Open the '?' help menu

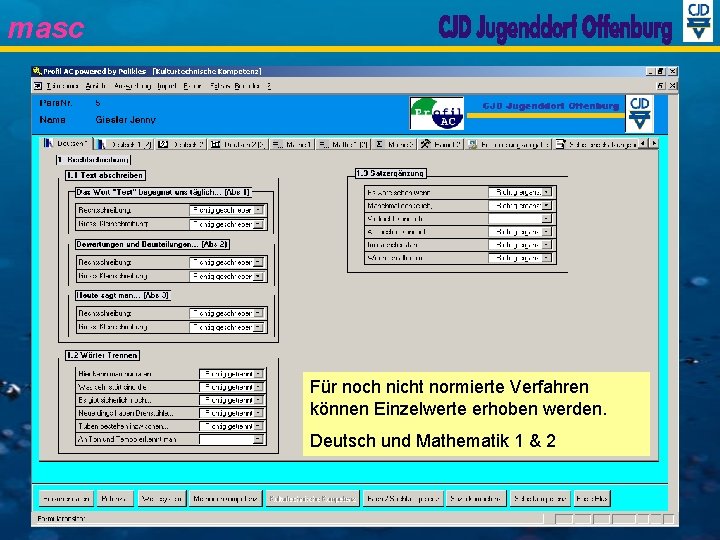(x=269, y=86)
